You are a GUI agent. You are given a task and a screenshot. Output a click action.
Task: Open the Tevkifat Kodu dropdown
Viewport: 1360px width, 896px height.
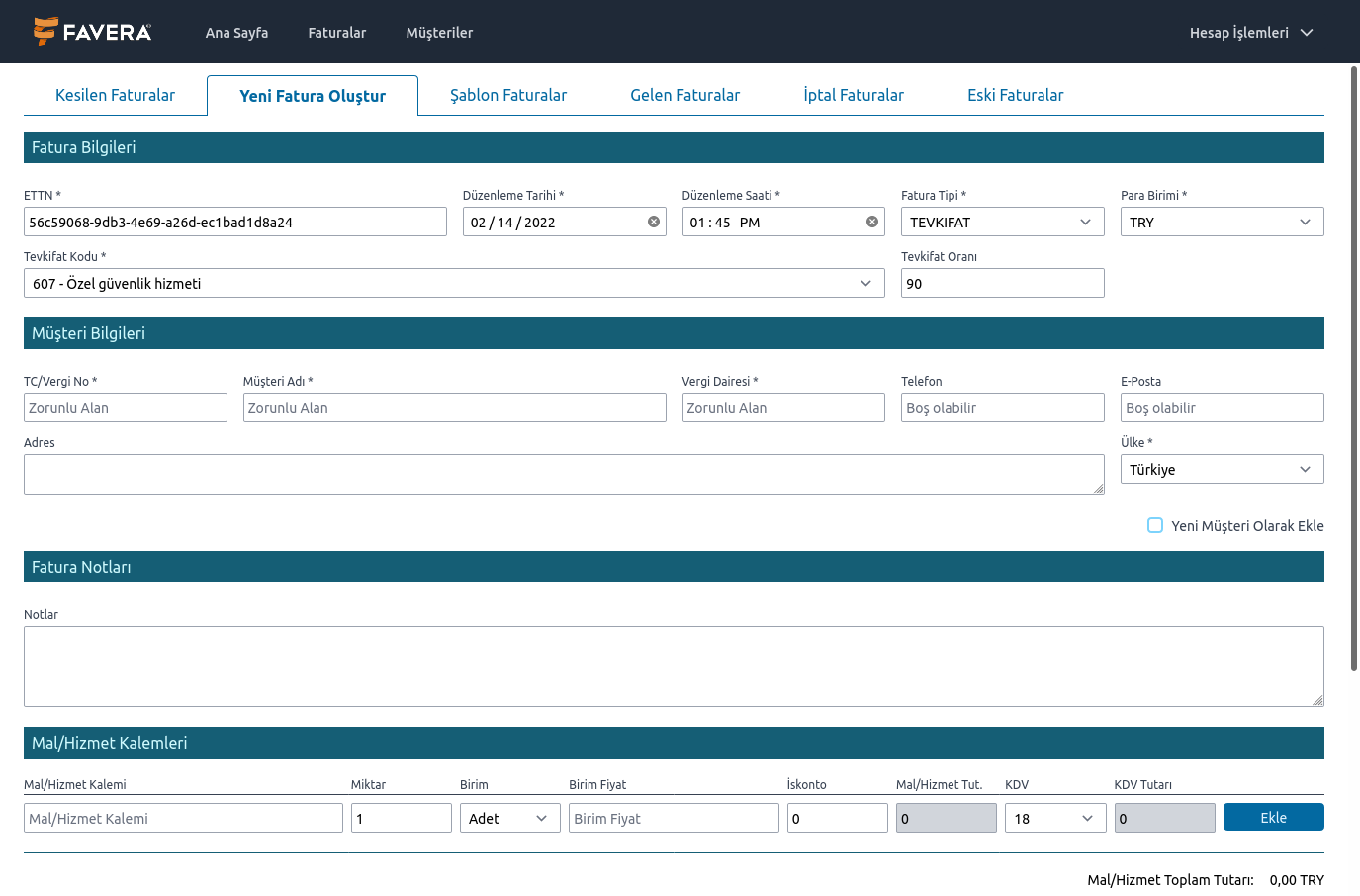click(453, 283)
